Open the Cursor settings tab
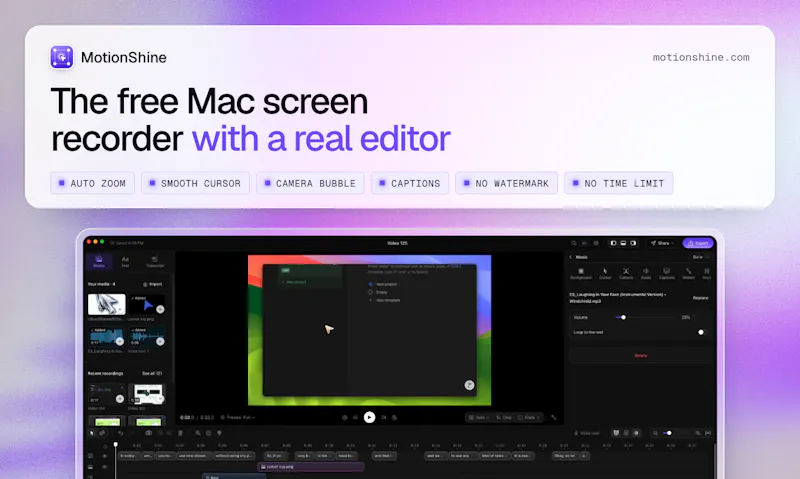Viewport: 800px width, 479px height. click(x=605, y=273)
